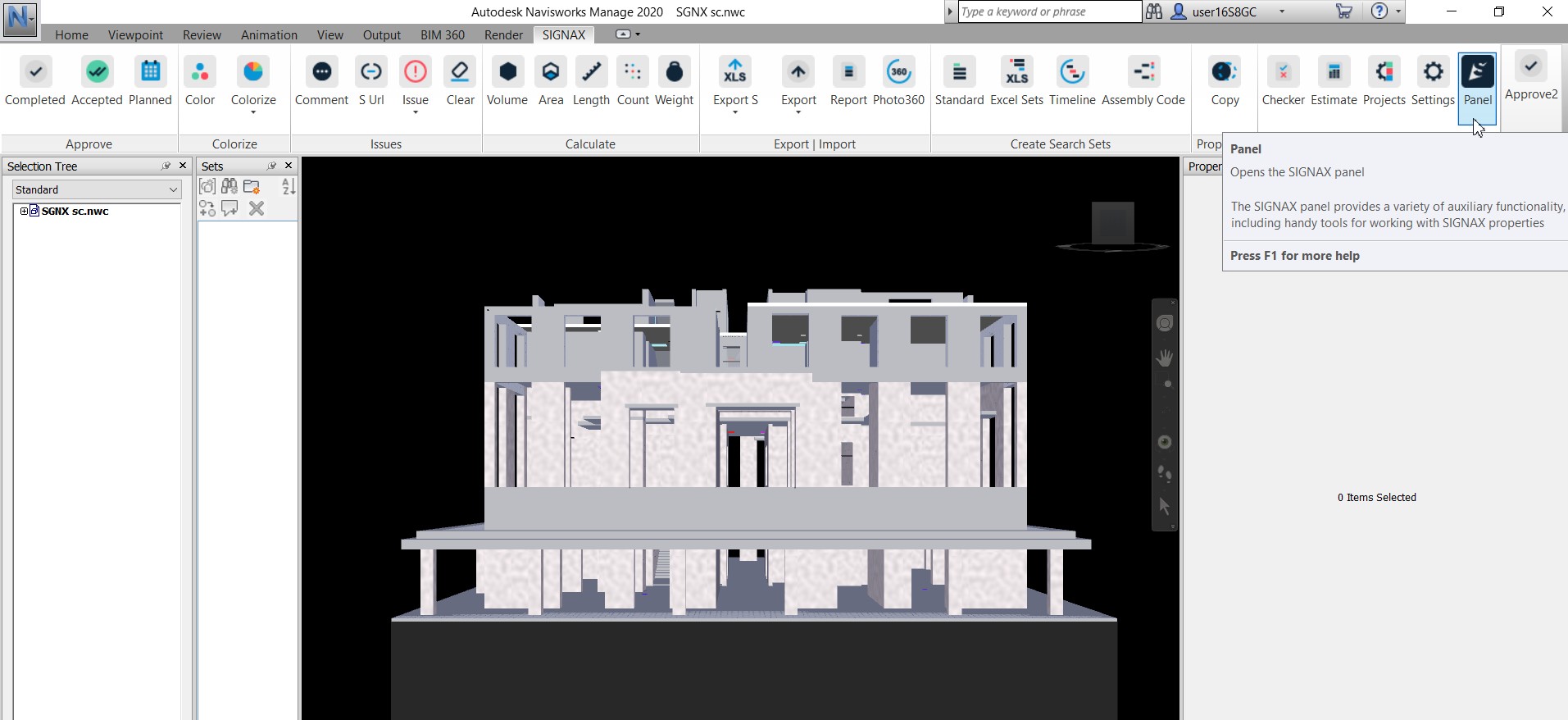
Task: Click the binoculars search icon
Action: point(1154,11)
